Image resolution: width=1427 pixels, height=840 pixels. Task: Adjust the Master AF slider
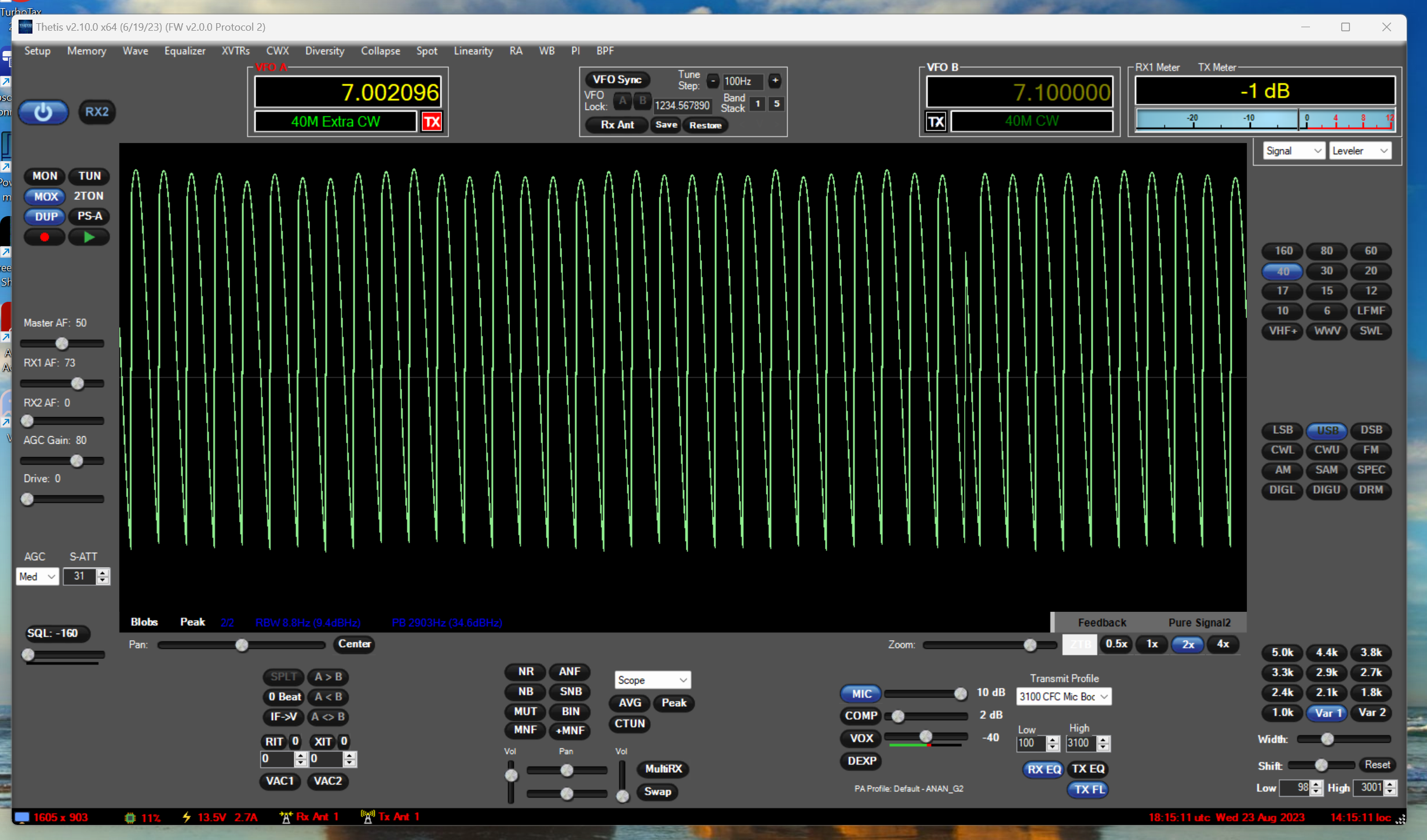tap(62, 344)
